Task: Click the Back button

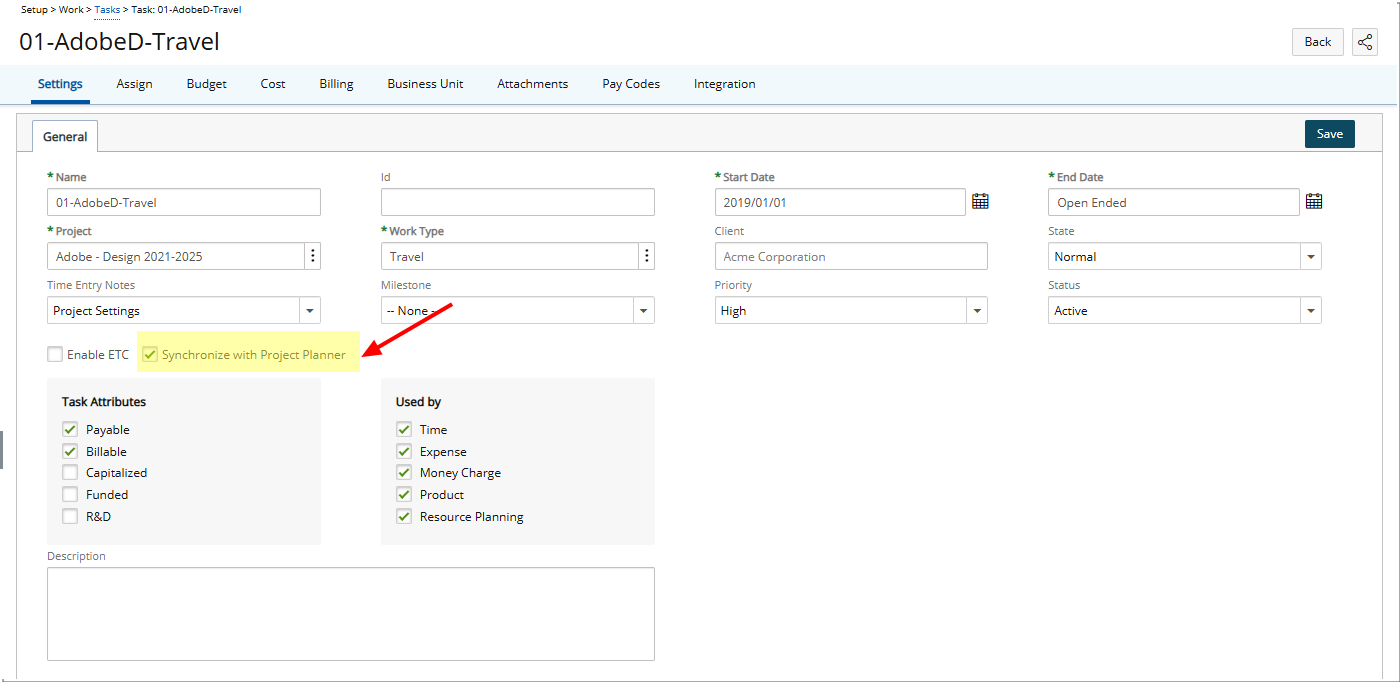Action: [1318, 41]
